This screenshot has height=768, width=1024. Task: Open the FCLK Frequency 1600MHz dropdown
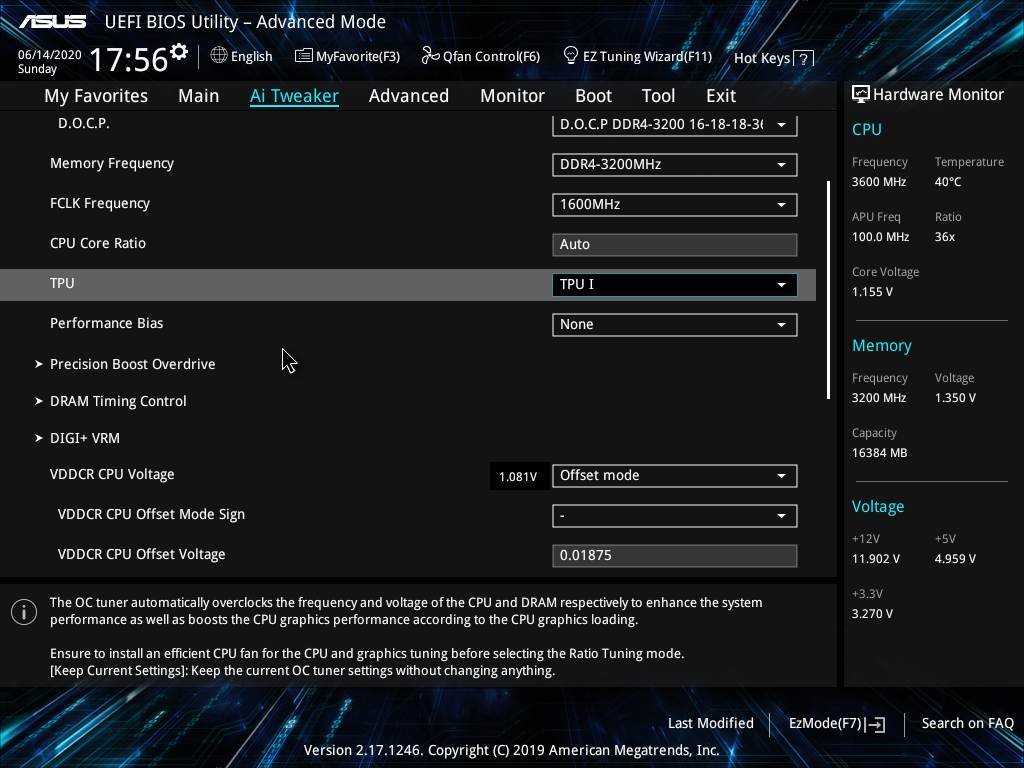pyautogui.click(x=675, y=204)
